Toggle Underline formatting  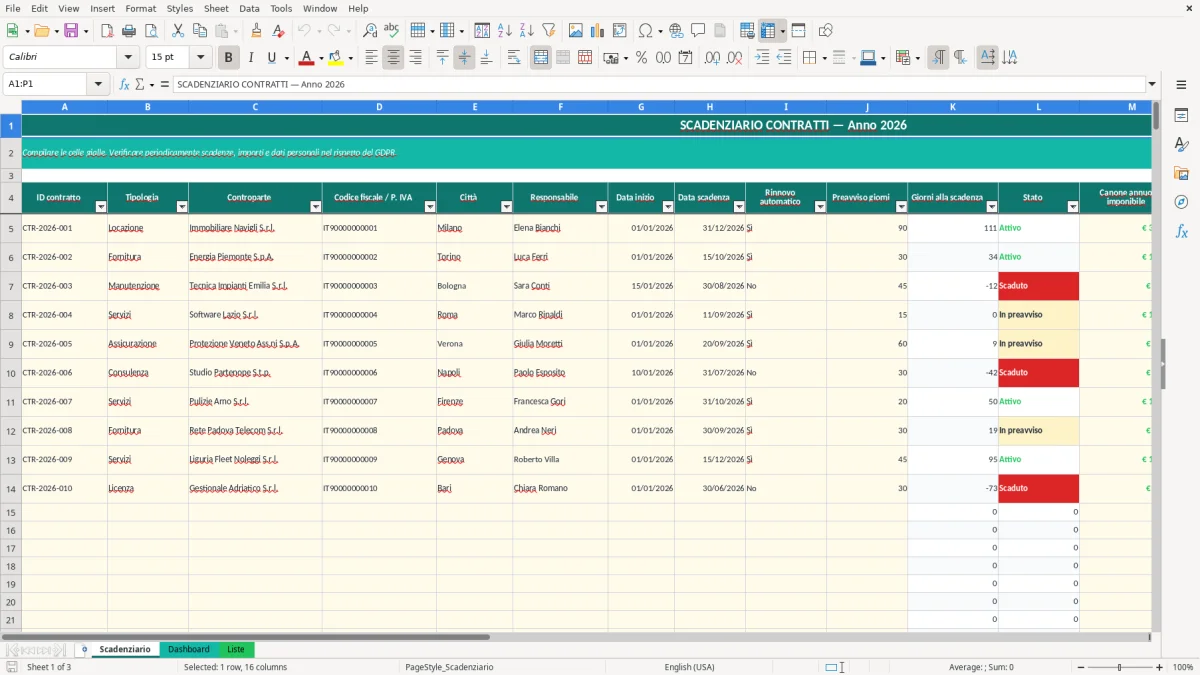272,58
